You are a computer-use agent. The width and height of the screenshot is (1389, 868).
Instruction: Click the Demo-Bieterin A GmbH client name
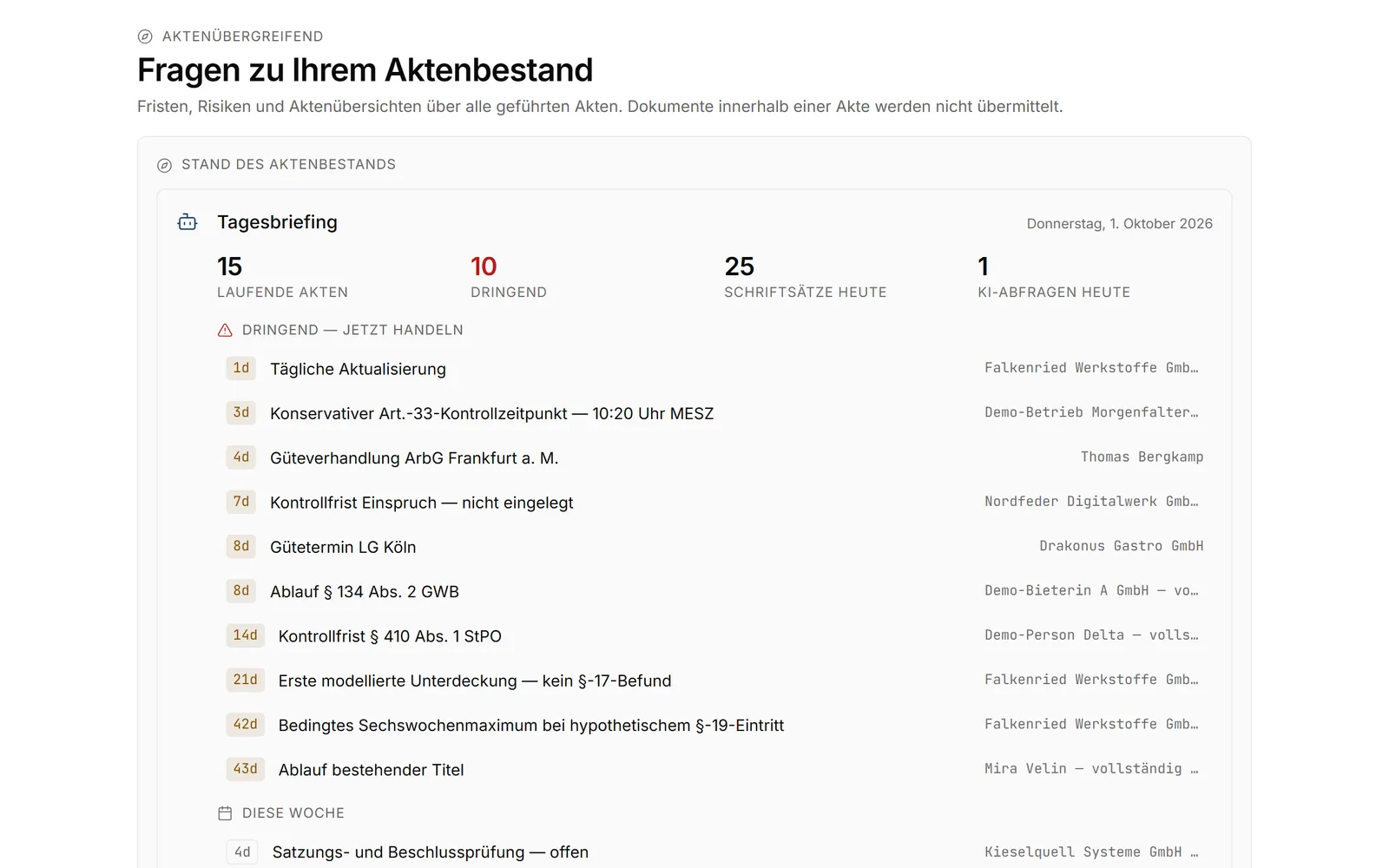(1091, 590)
